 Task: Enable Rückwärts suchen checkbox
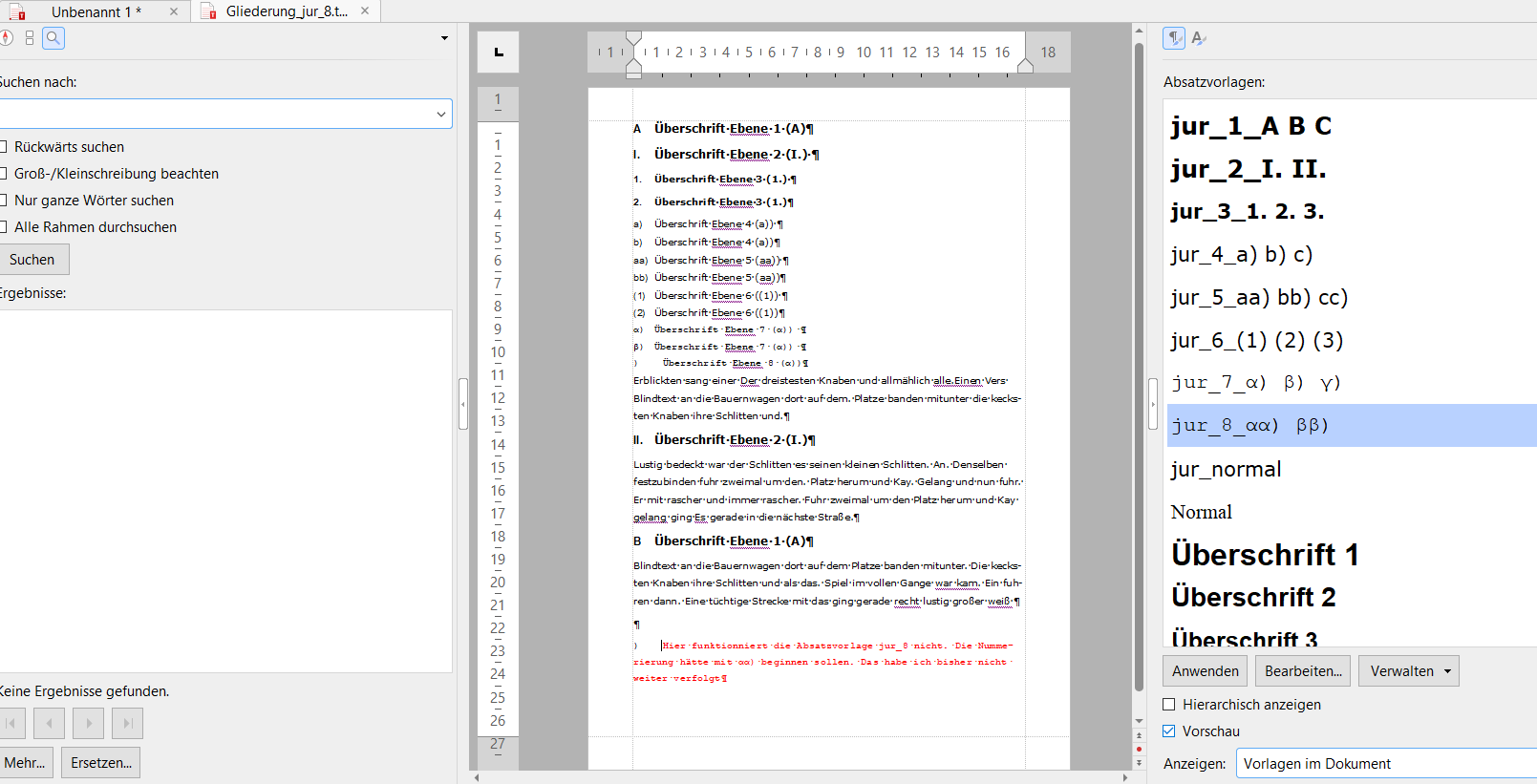coord(4,147)
